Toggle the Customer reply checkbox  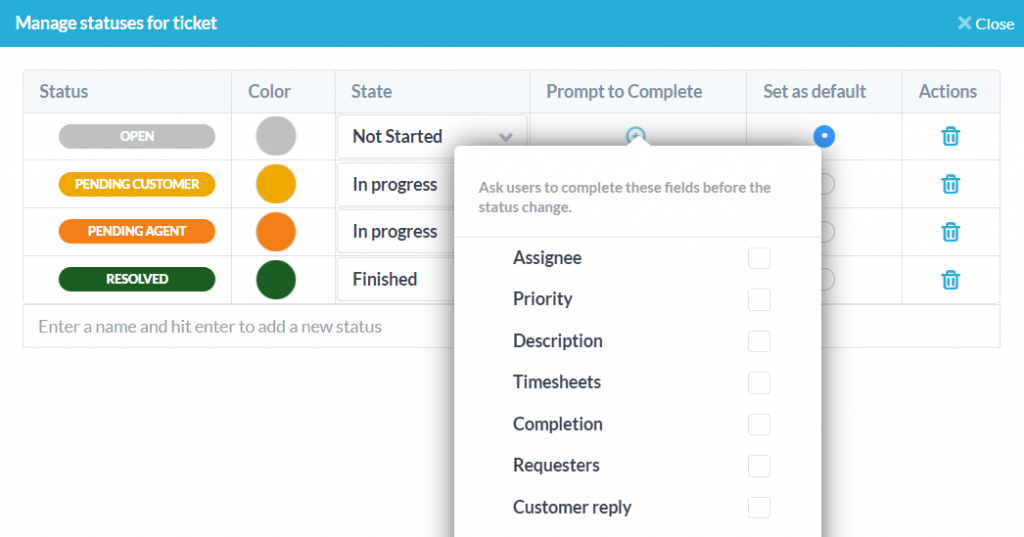coord(759,508)
